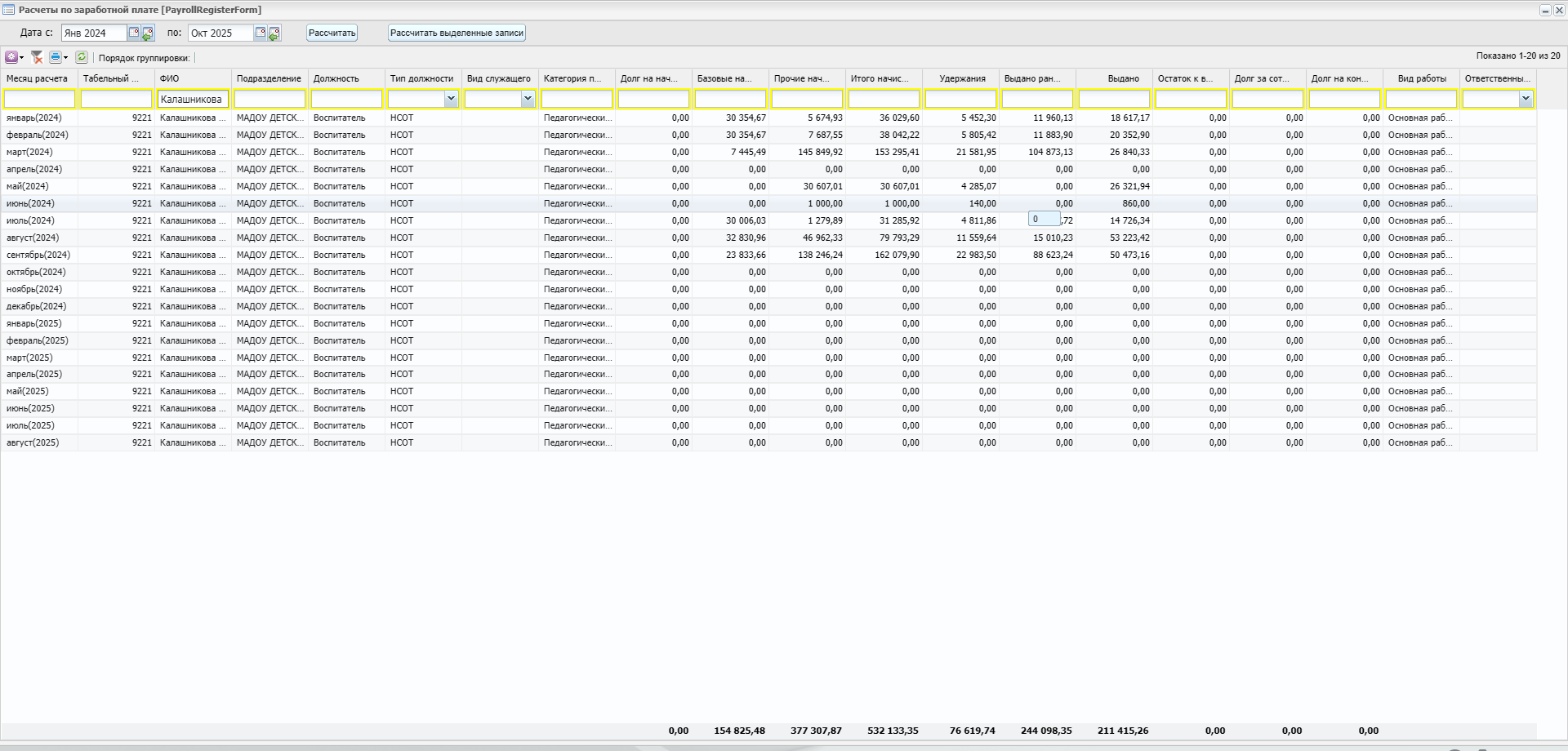Click the green arrow icon beside 'Дата с' calendar
1568x751 pixels.
148,33
